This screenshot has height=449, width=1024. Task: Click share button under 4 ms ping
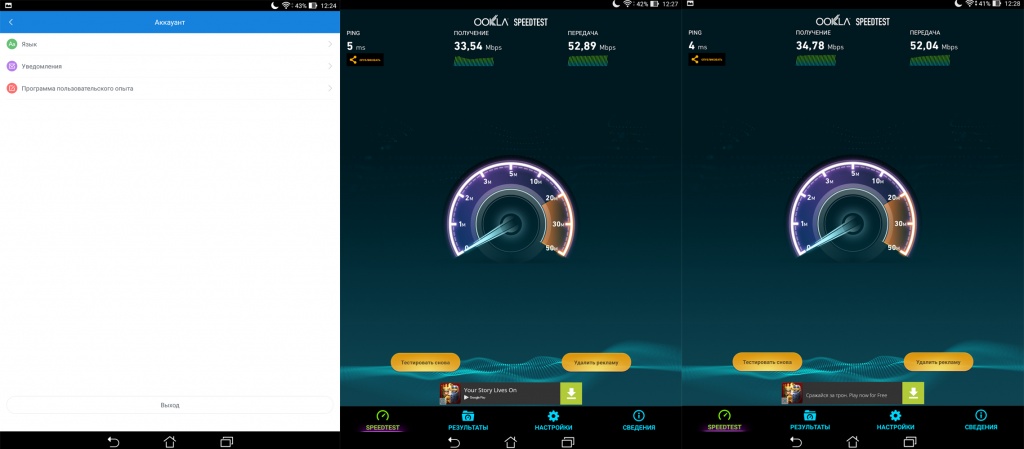(707, 59)
